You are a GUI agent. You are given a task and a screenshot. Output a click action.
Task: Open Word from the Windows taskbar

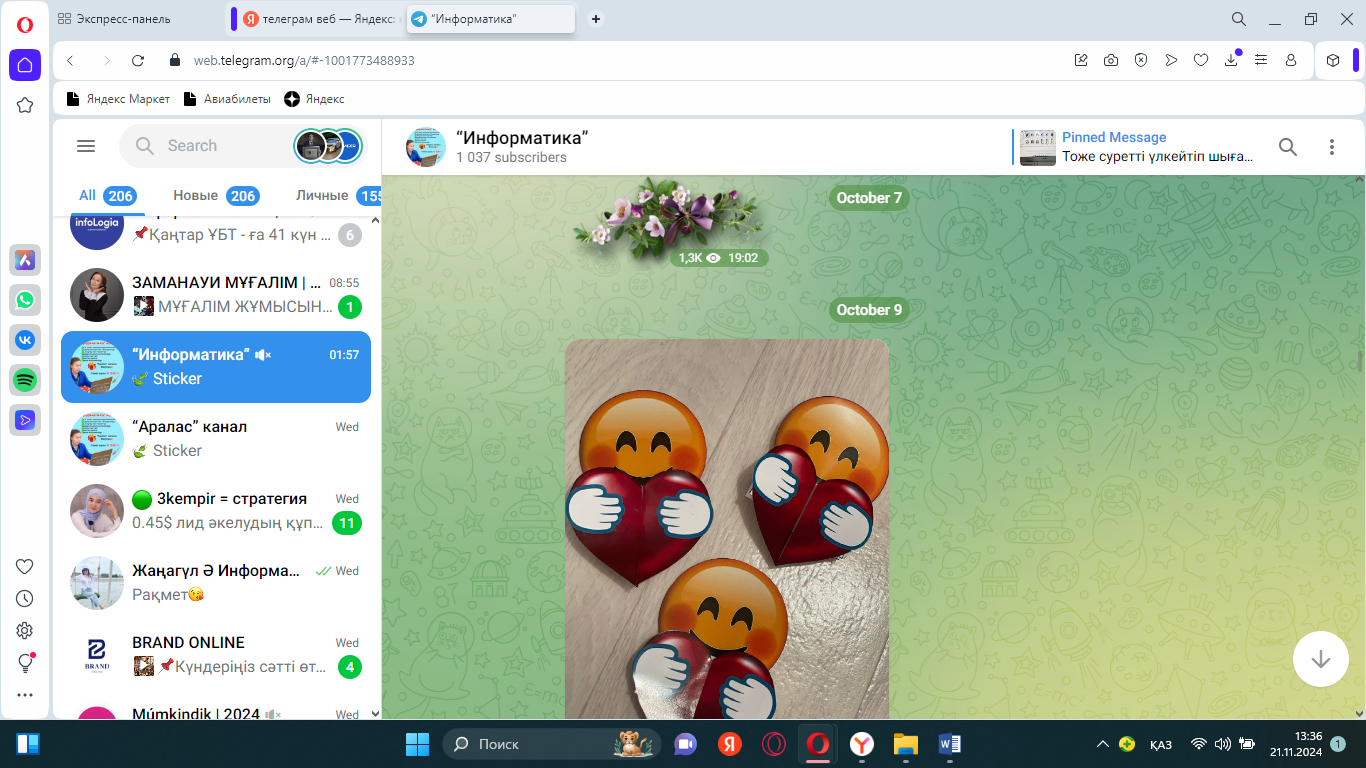[950, 744]
